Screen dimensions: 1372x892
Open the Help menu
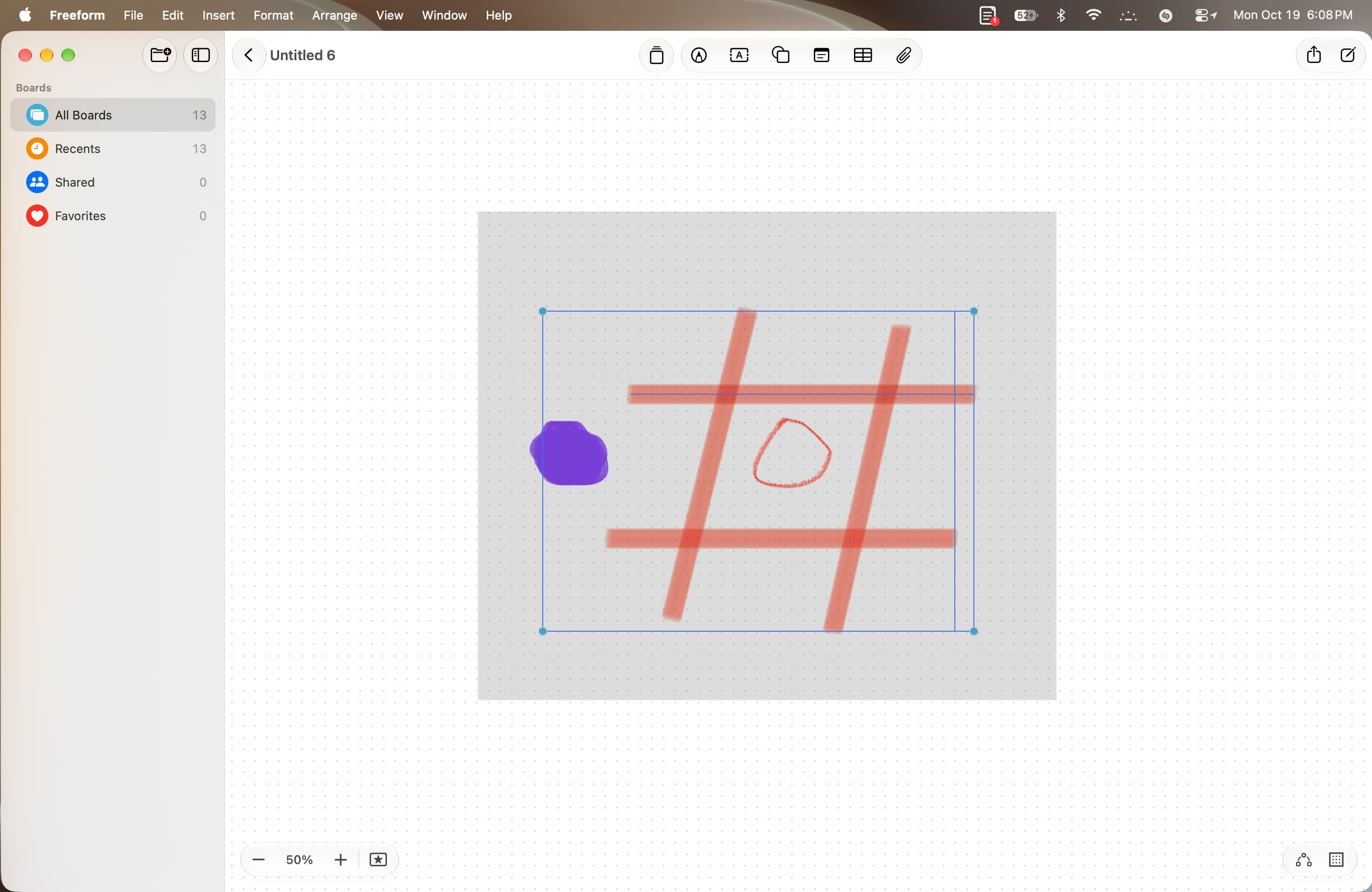[x=498, y=15]
